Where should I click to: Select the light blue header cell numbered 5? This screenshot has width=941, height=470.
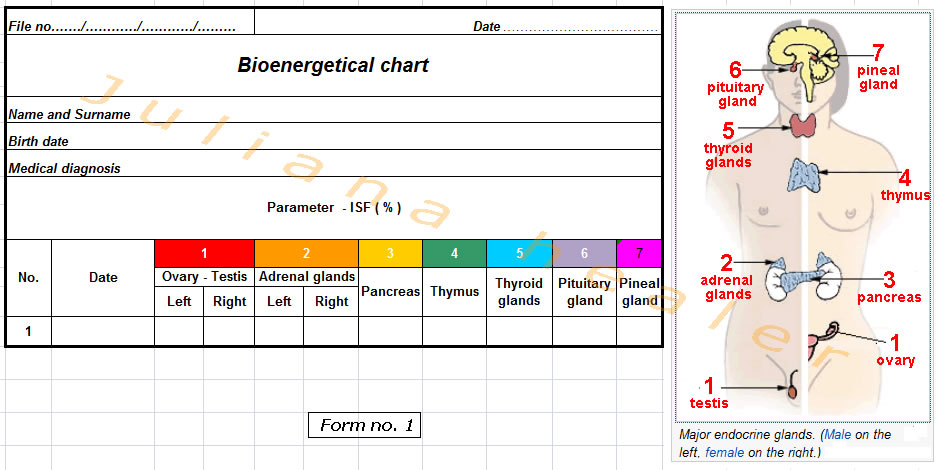pyautogui.click(x=519, y=253)
